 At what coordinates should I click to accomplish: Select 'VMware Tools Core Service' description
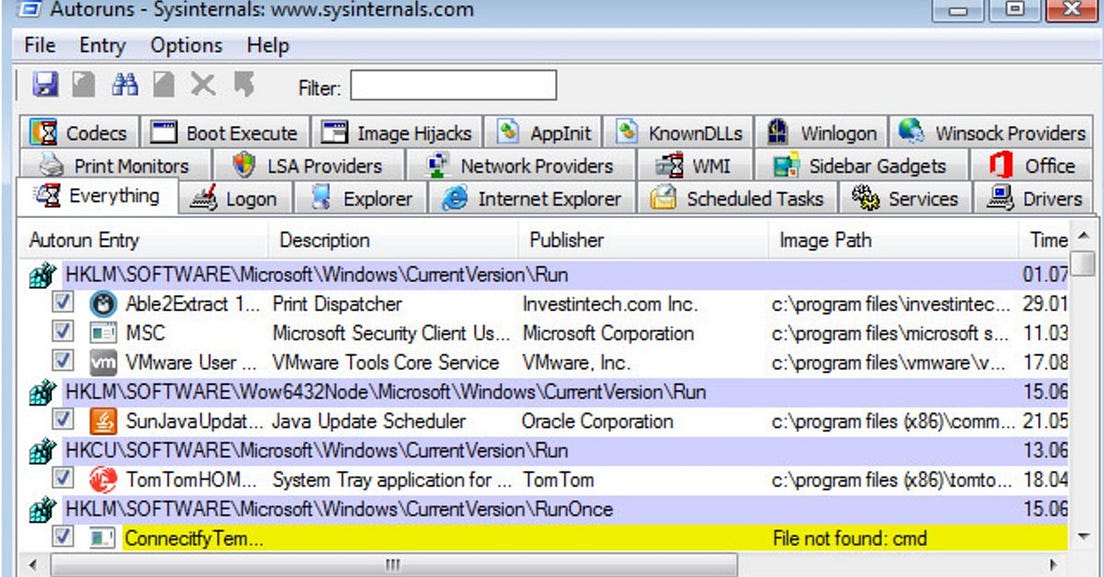point(386,362)
